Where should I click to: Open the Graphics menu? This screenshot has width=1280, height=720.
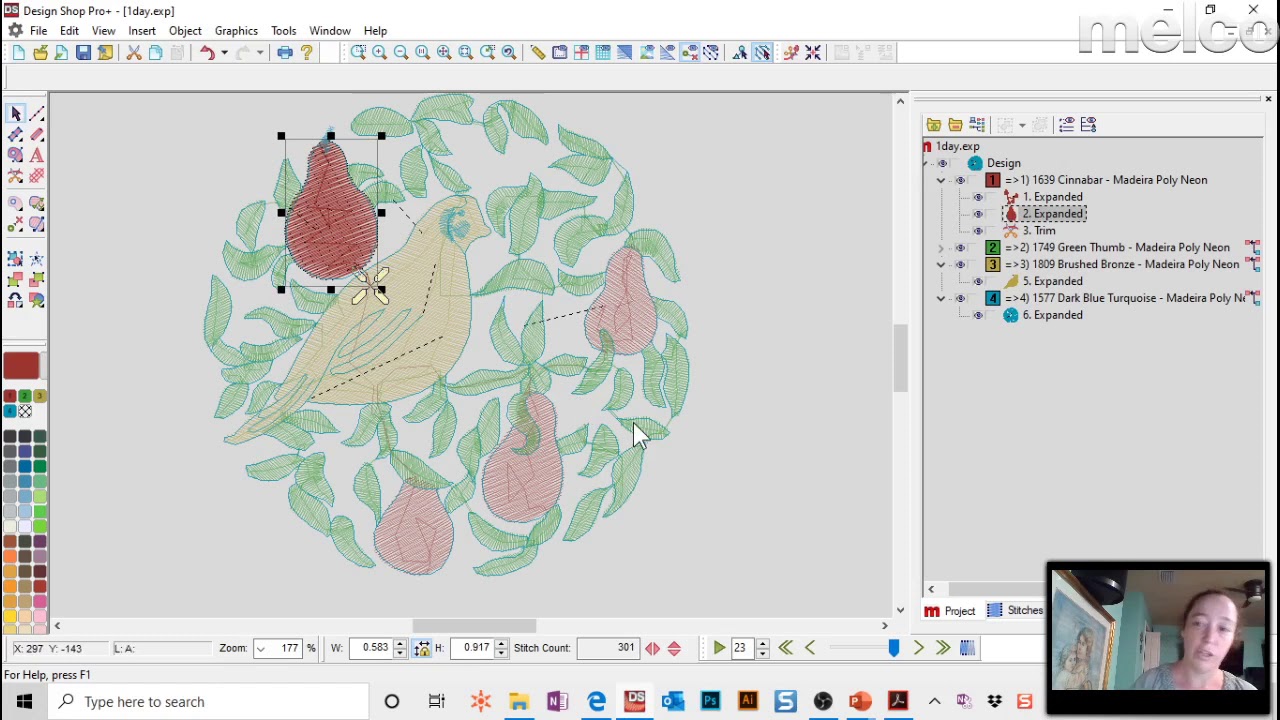click(x=236, y=31)
